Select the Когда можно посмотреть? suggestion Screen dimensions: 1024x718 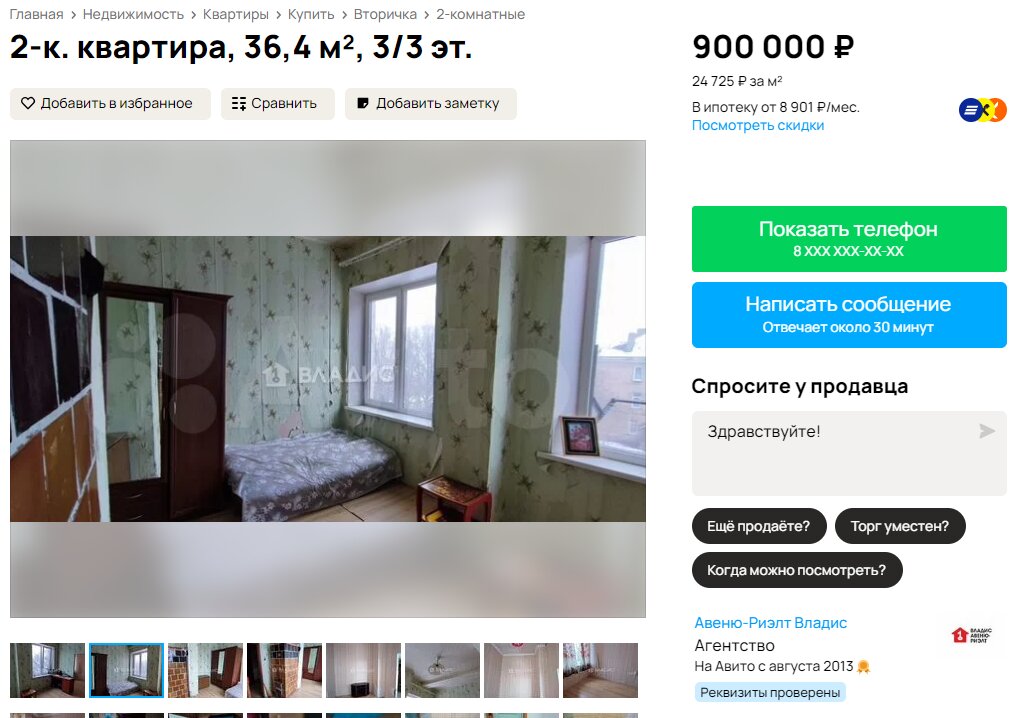coord(797,570)
